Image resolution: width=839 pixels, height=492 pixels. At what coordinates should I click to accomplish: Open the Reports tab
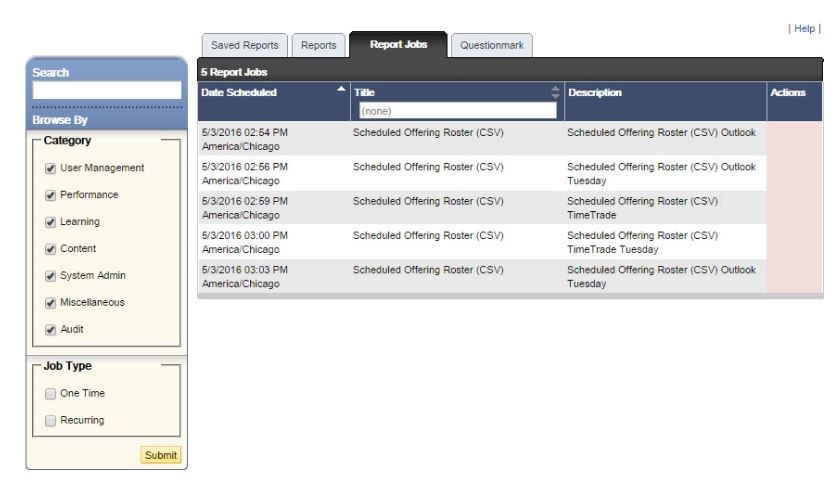tap(318, 46)
